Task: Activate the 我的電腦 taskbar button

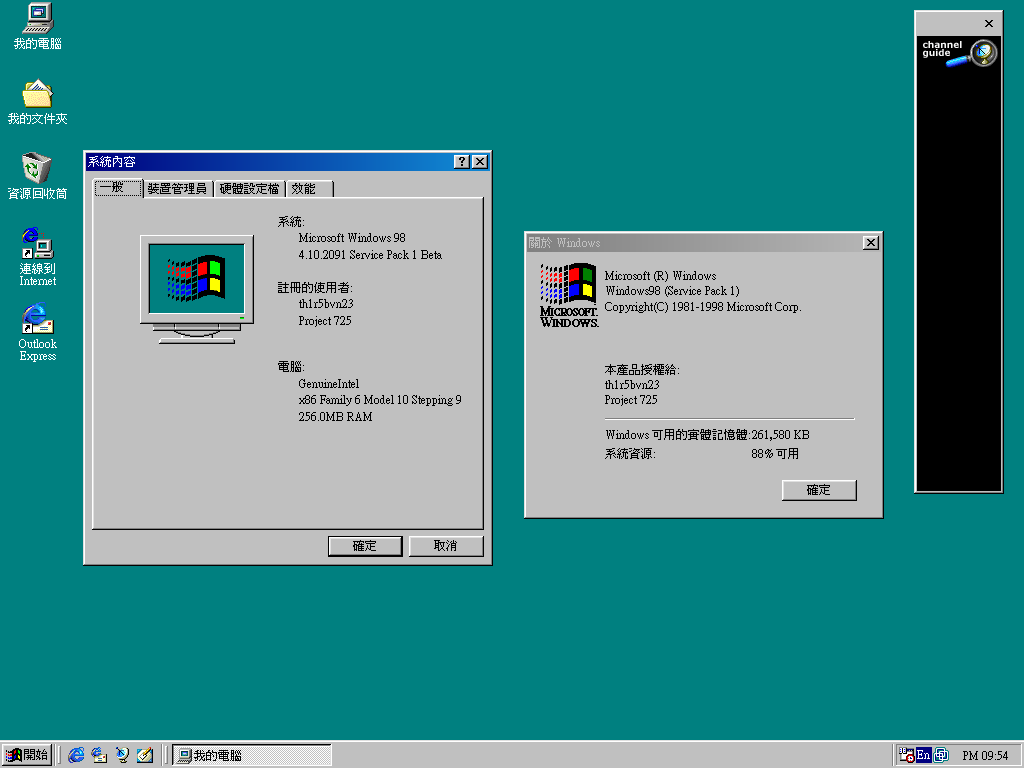Action: pyautogui.click(x=252, y=755)
